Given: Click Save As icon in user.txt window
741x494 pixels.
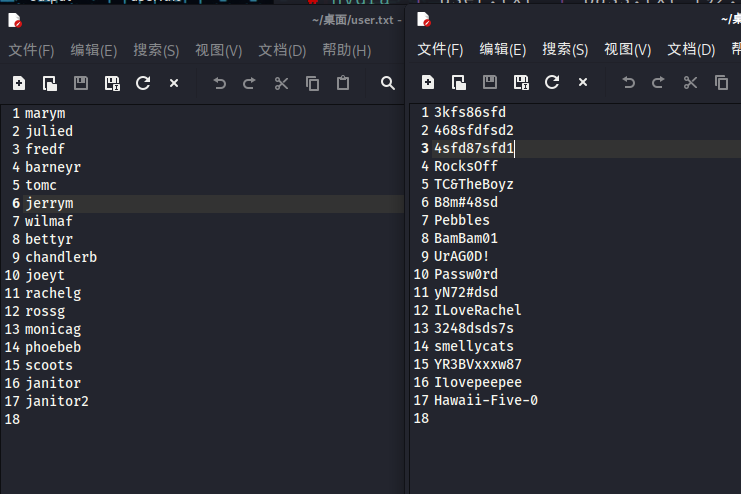Looking at the screenshot, I should [112, 84].
